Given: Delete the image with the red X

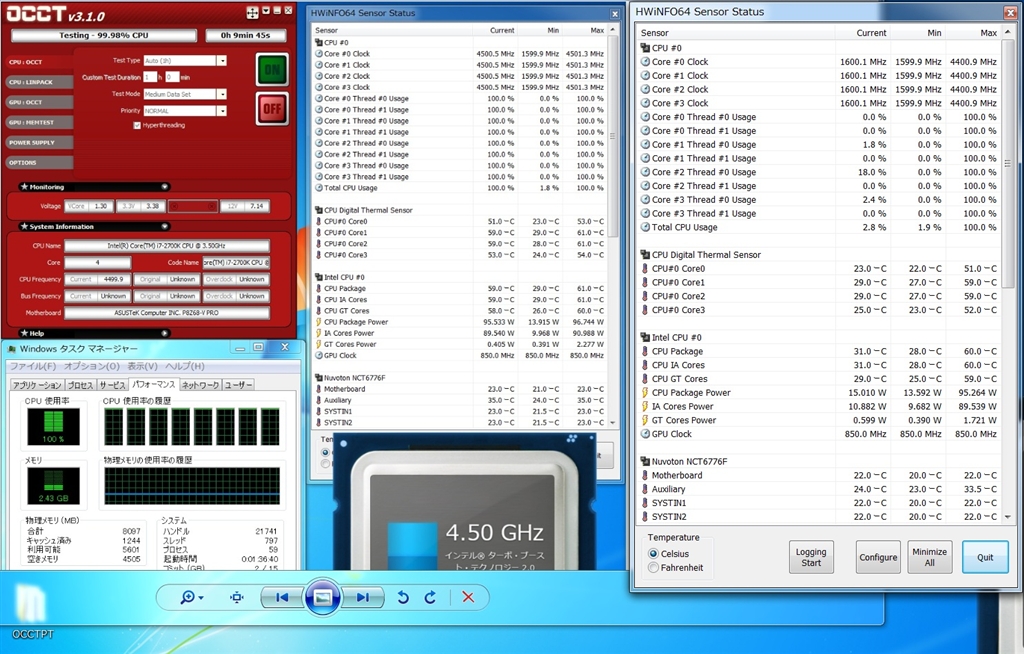Looking at the screenshot, I should click(468, 597).
